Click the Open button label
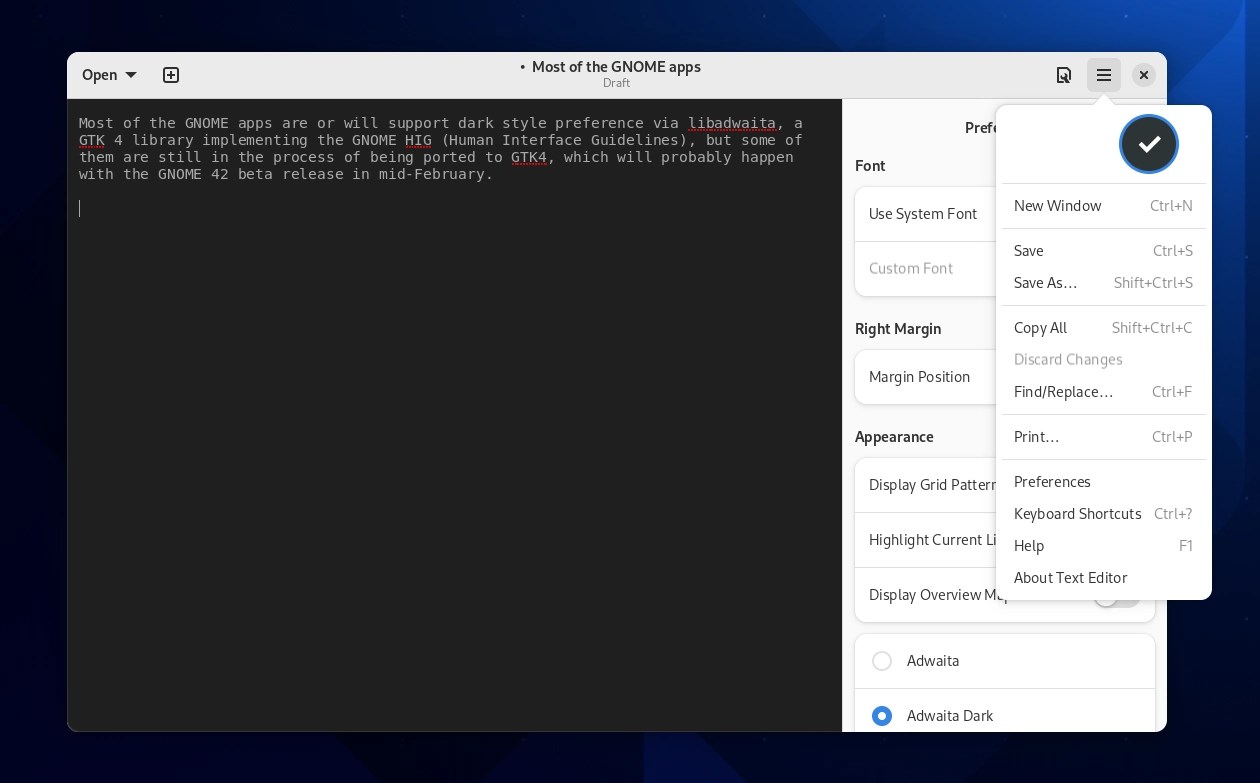1260x783 pixels. coord(99,75)
